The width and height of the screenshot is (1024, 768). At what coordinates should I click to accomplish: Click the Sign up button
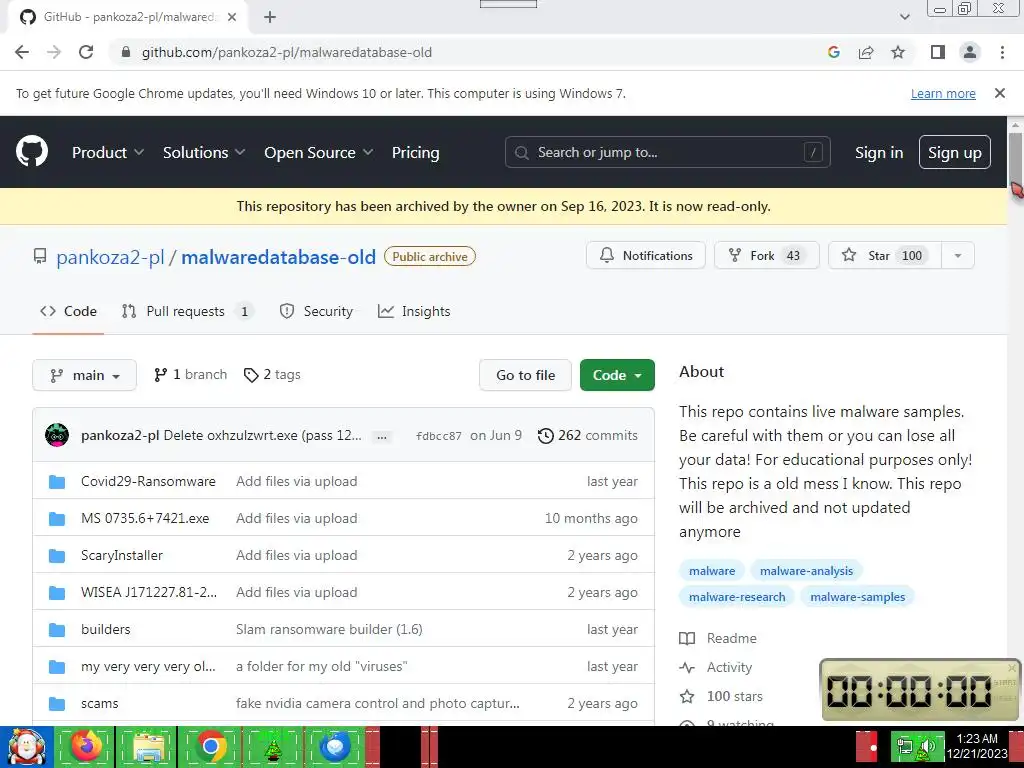[x=955, y=152]
